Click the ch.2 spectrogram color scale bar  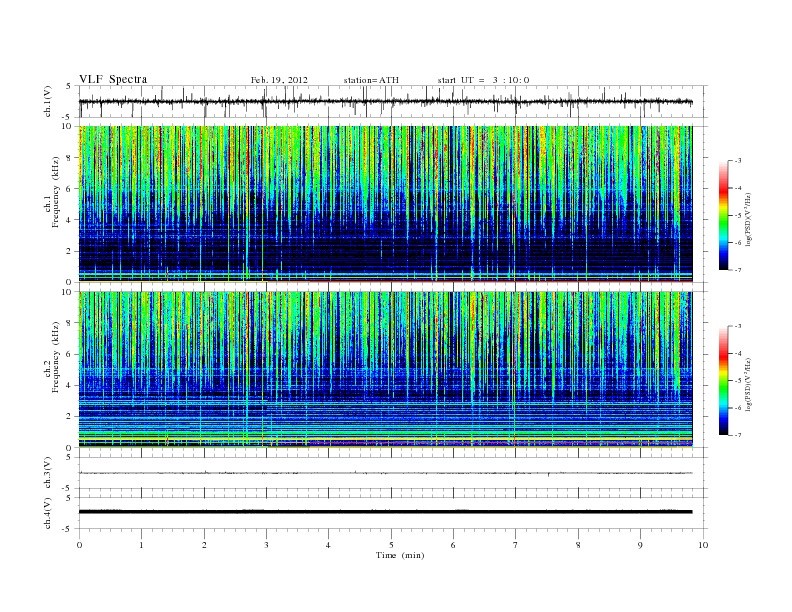[723, 380]
